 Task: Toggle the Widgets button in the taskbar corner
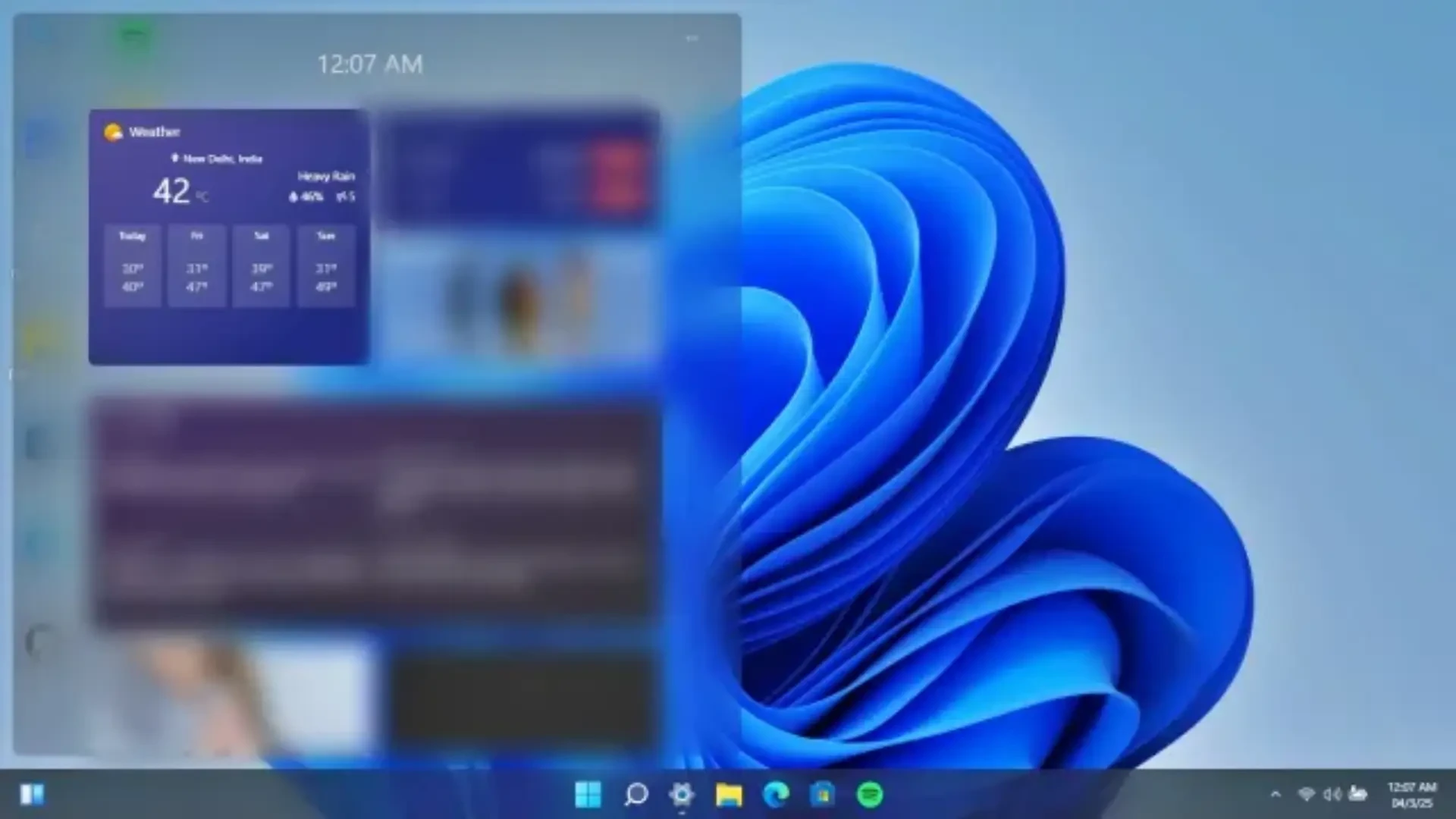[x=32, y=794]
